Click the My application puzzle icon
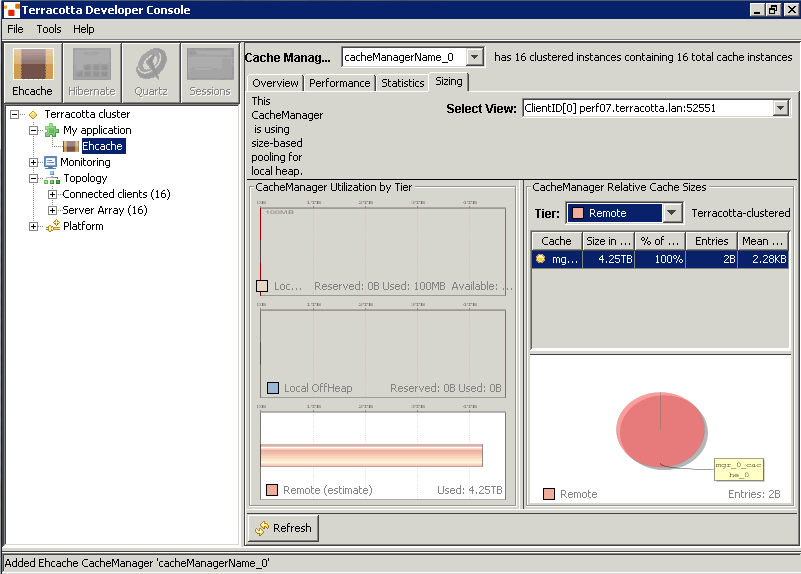801x574 pixels. click(x=52, y=130)
